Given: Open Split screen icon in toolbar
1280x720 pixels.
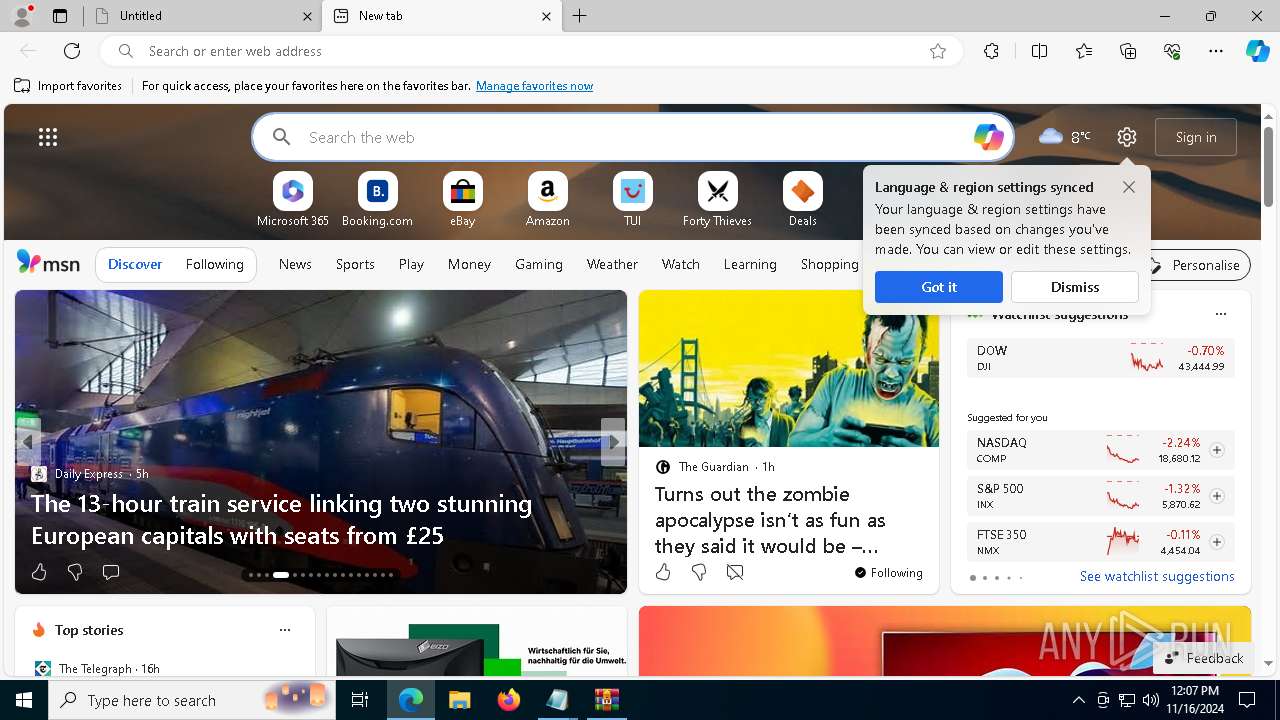Looking at the screenshot, I should pyautogui.click(x=1039, y=51).
